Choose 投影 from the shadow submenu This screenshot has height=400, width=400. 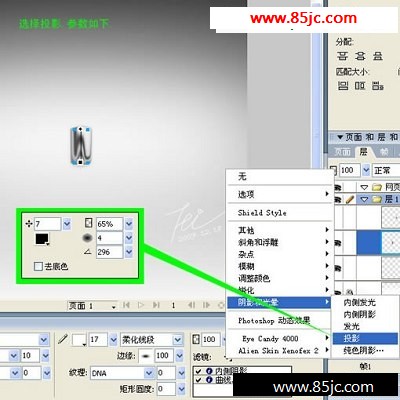pyautogui.click(x=365, y=339)
